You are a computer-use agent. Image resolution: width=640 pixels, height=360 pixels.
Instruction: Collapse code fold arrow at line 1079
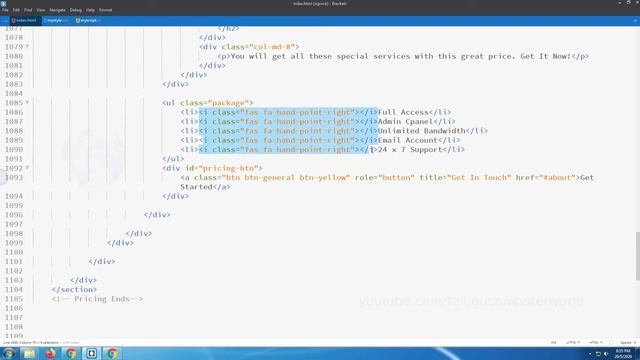[x=27, y=47]
